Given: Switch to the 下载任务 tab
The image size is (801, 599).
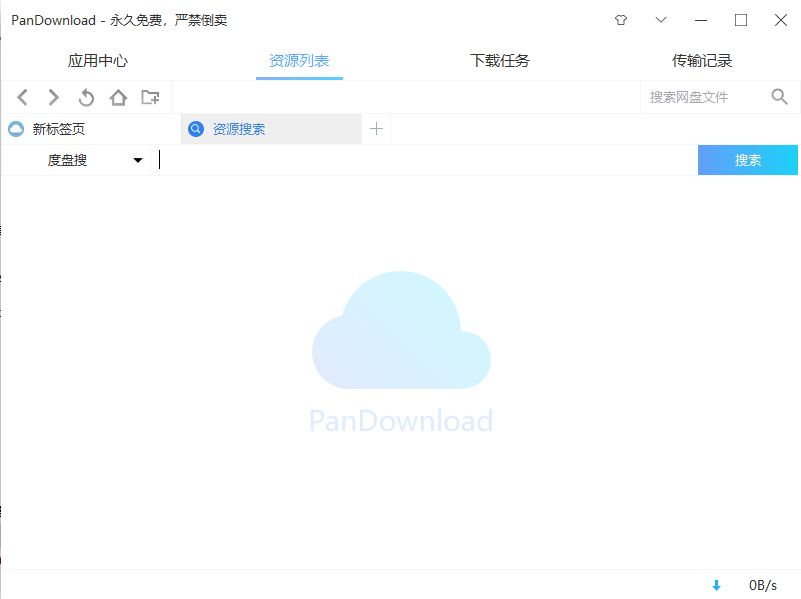Looking at the screenshot, I should click(499, 60).
